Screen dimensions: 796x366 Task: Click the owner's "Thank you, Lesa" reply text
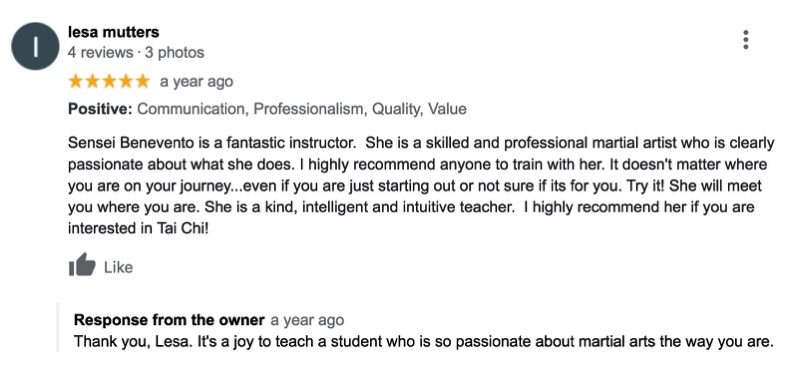point(423,342)
